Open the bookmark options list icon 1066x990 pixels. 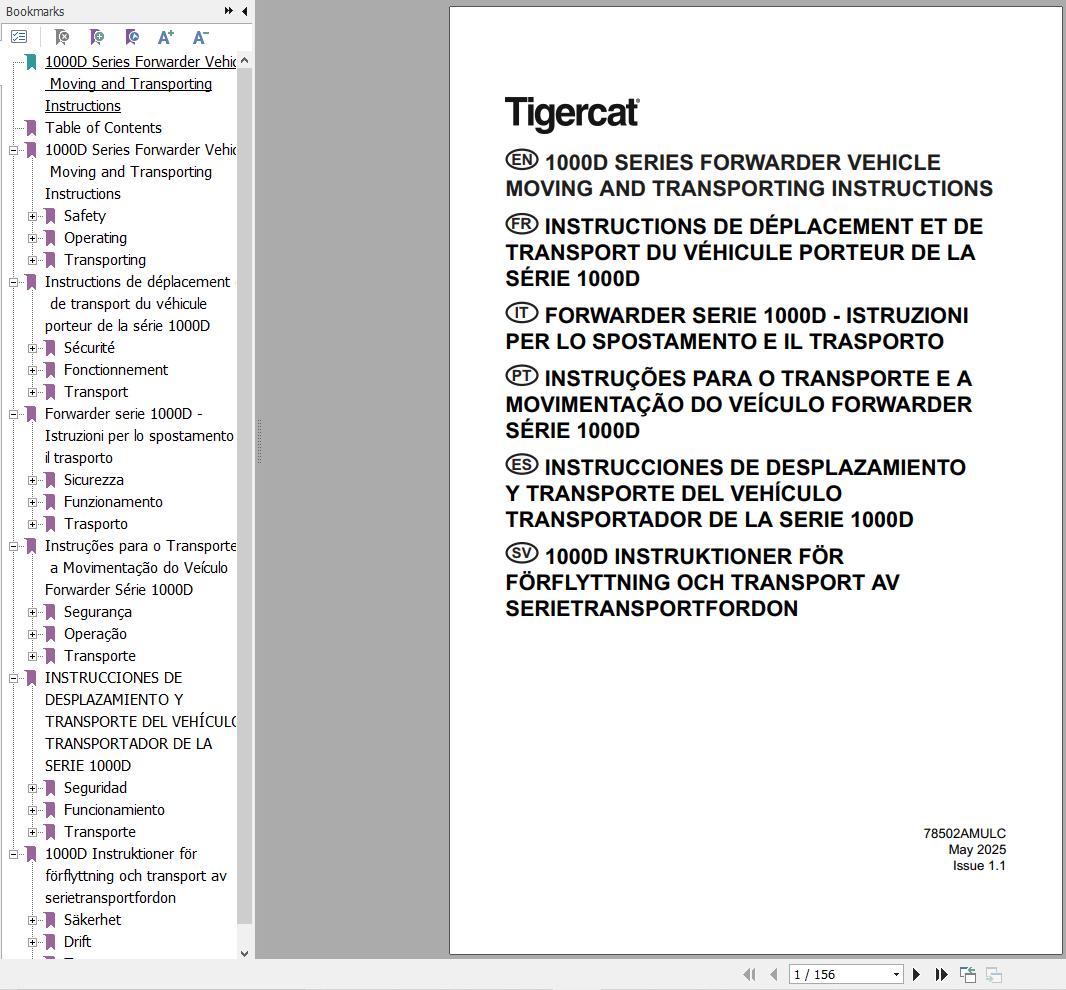(x=19, y=36)
